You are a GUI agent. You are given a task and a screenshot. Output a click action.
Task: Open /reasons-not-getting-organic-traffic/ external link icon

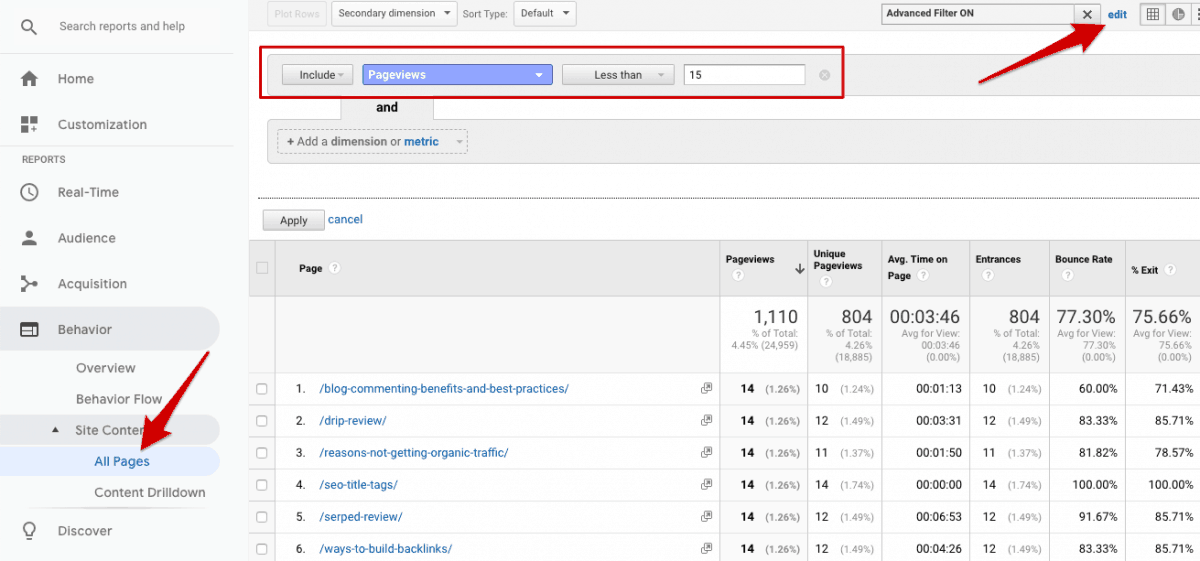pyautogui.click(x=707, y=453)
